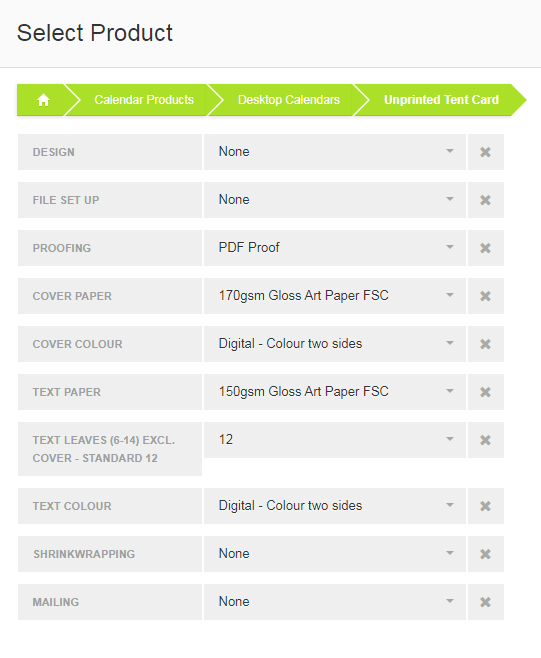Clear the Cover Paper selection X icon
The height and width of the screenshot is (658, 541).
(486, 296)
